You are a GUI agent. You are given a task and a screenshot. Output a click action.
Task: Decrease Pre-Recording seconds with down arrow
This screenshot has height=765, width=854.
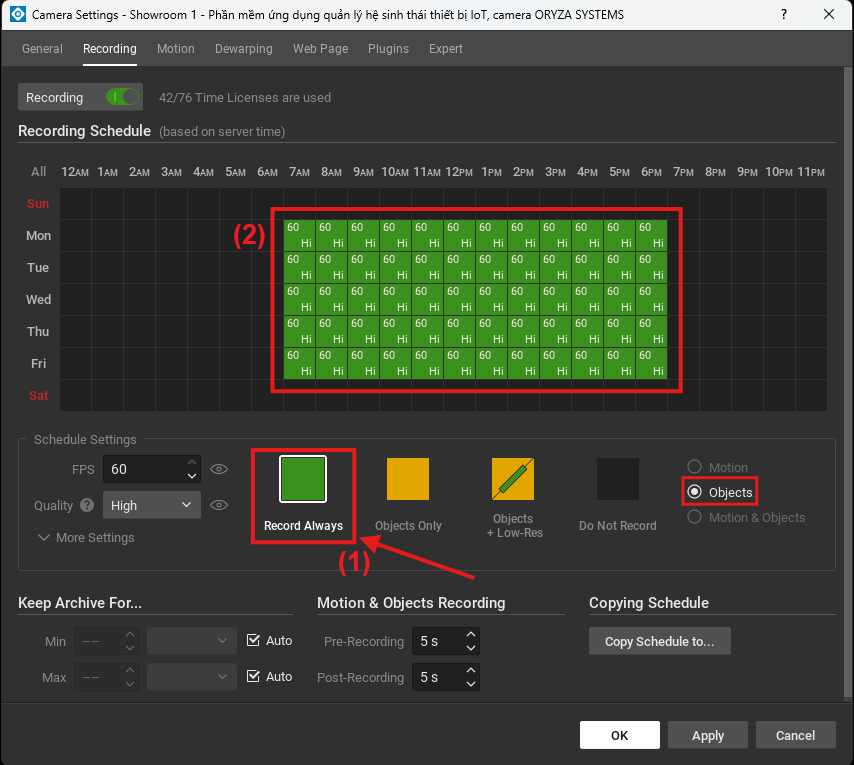click(471, 648)
